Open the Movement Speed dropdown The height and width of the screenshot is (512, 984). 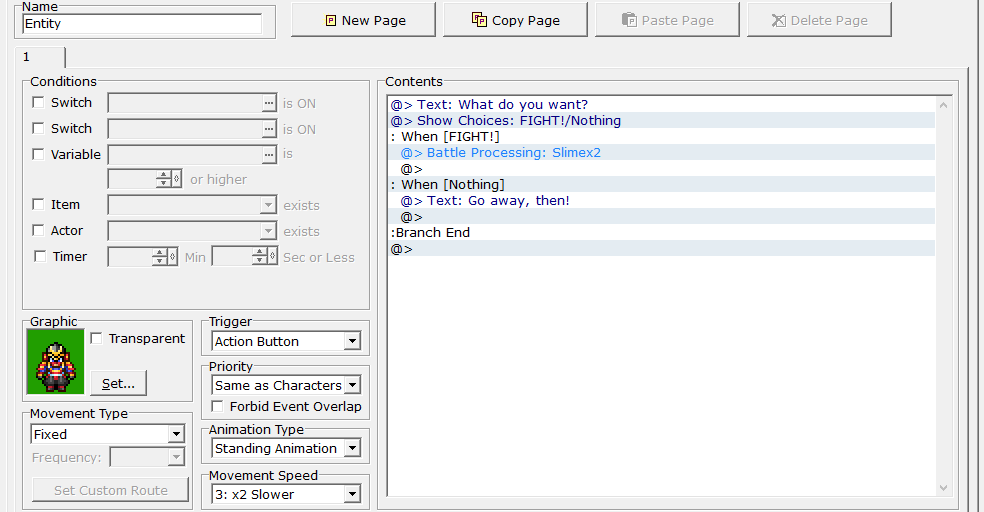[351, 494]
